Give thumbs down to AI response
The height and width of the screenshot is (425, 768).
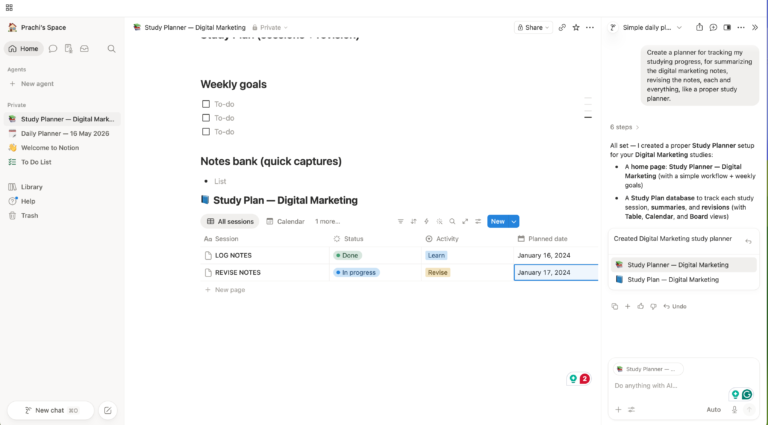pyautogui.click(x=653, y=307)
